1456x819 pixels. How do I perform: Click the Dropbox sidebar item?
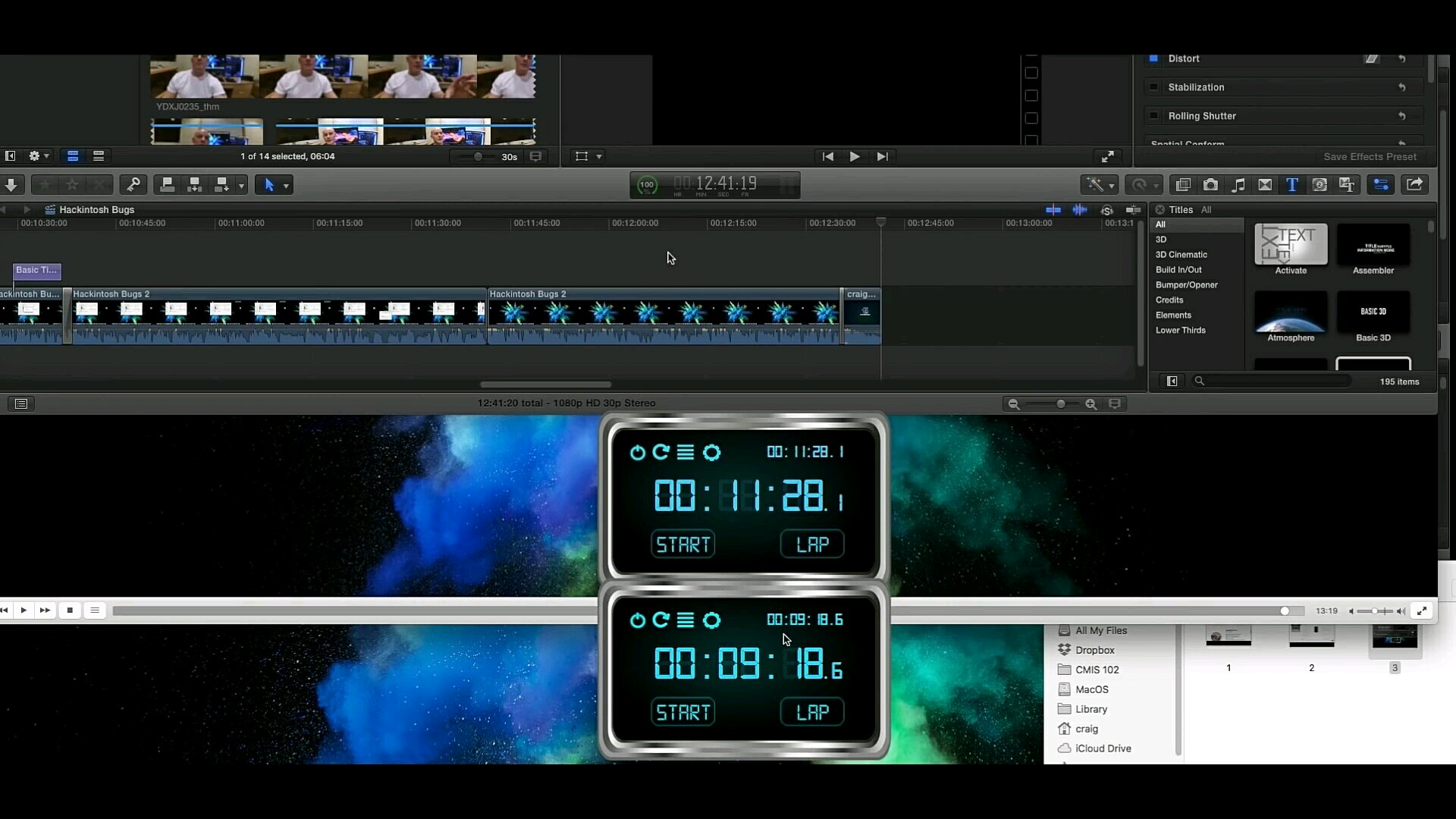1094,651
